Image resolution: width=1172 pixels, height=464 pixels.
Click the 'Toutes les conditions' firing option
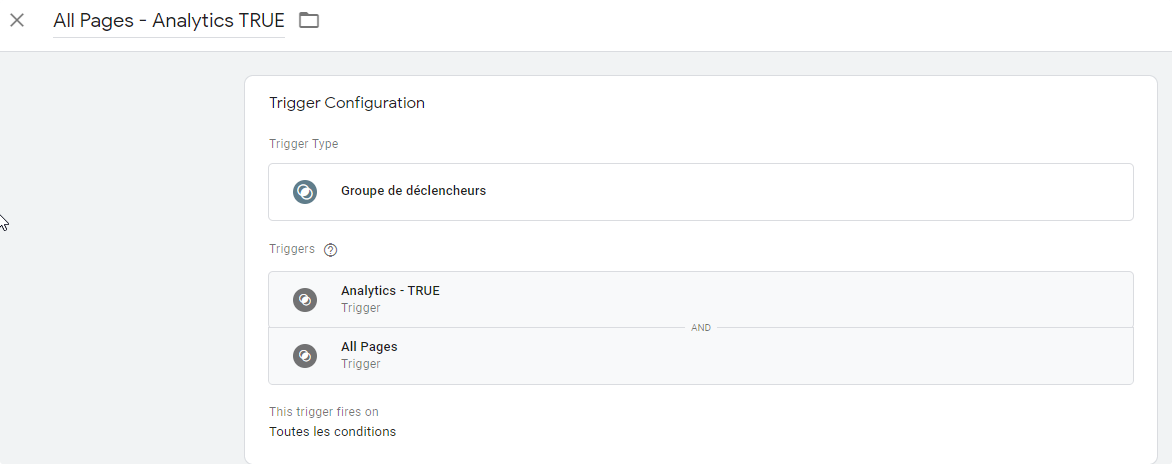point(332,432)
